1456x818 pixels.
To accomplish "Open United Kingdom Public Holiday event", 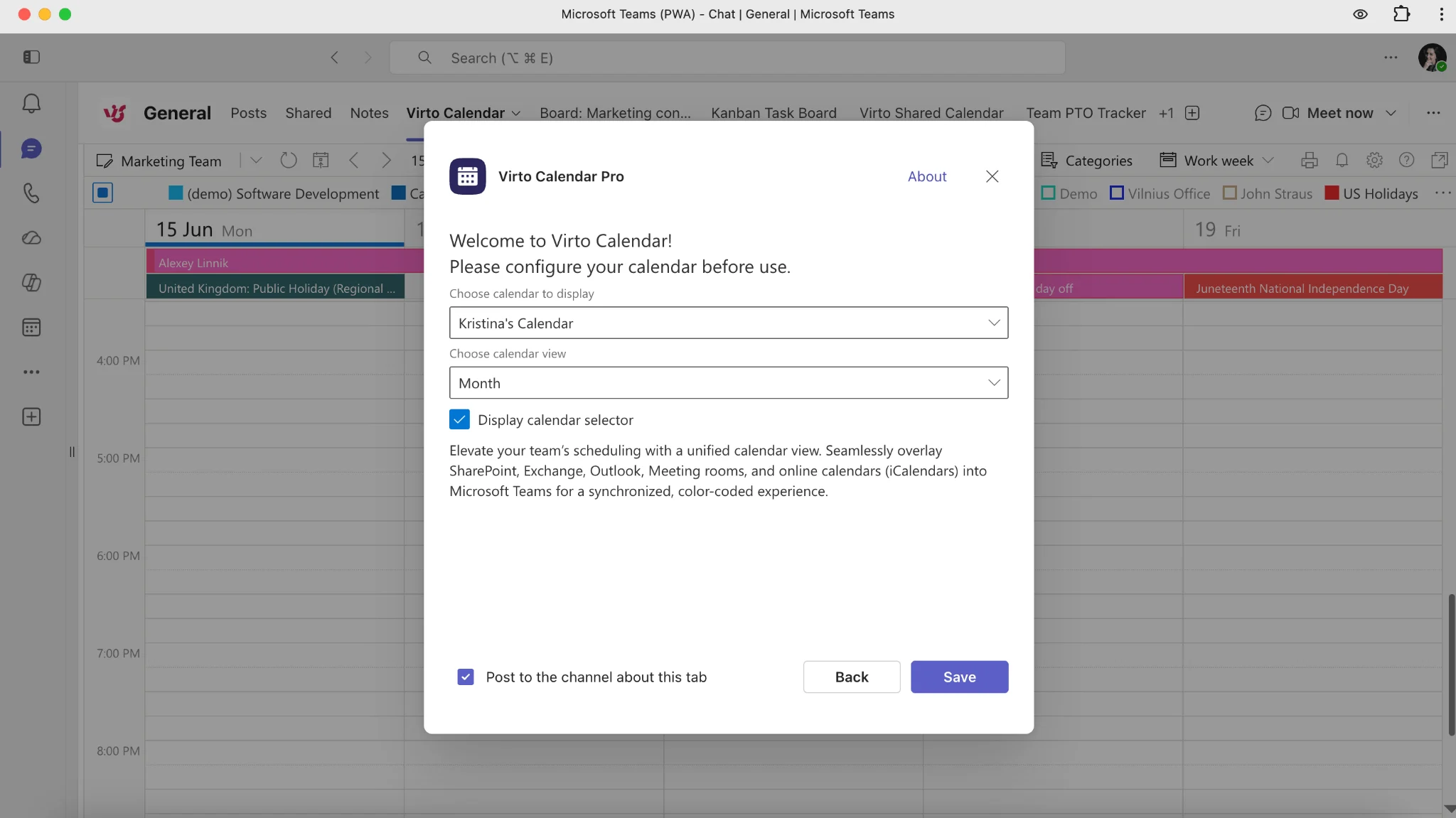I will click(275, 288).
